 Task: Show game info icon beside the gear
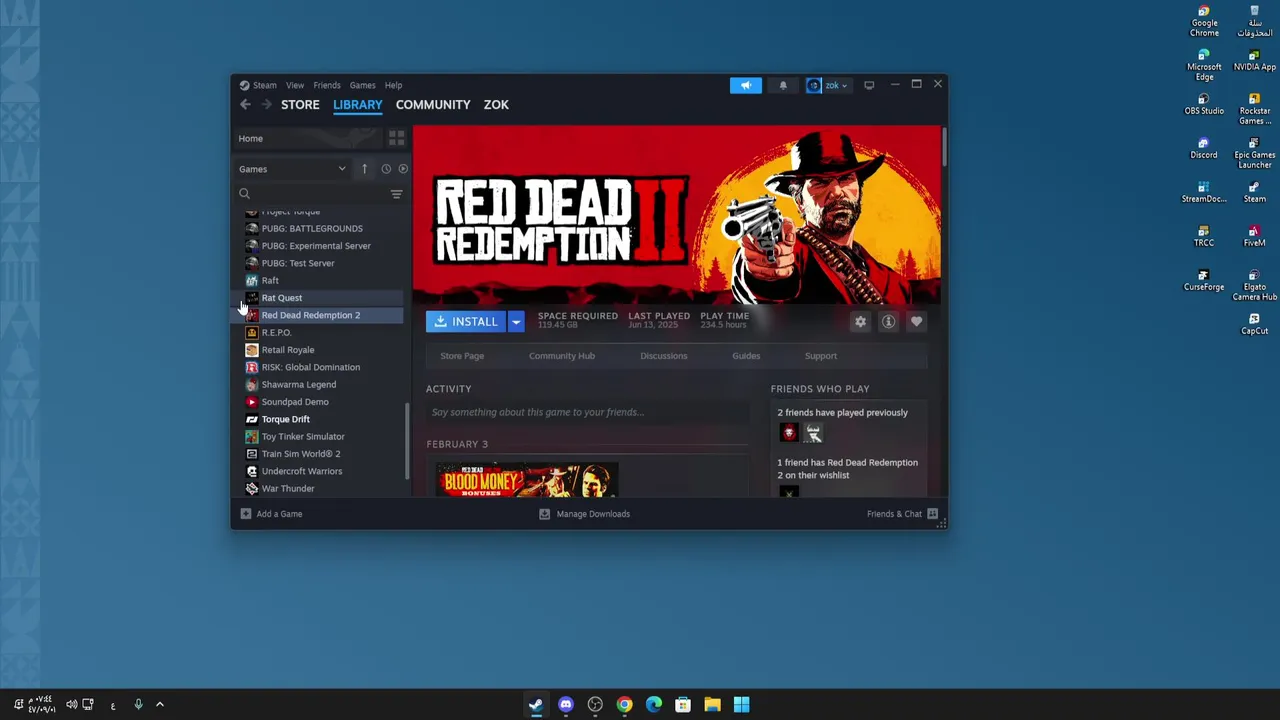pyautogui.click(x=888, y=322)
